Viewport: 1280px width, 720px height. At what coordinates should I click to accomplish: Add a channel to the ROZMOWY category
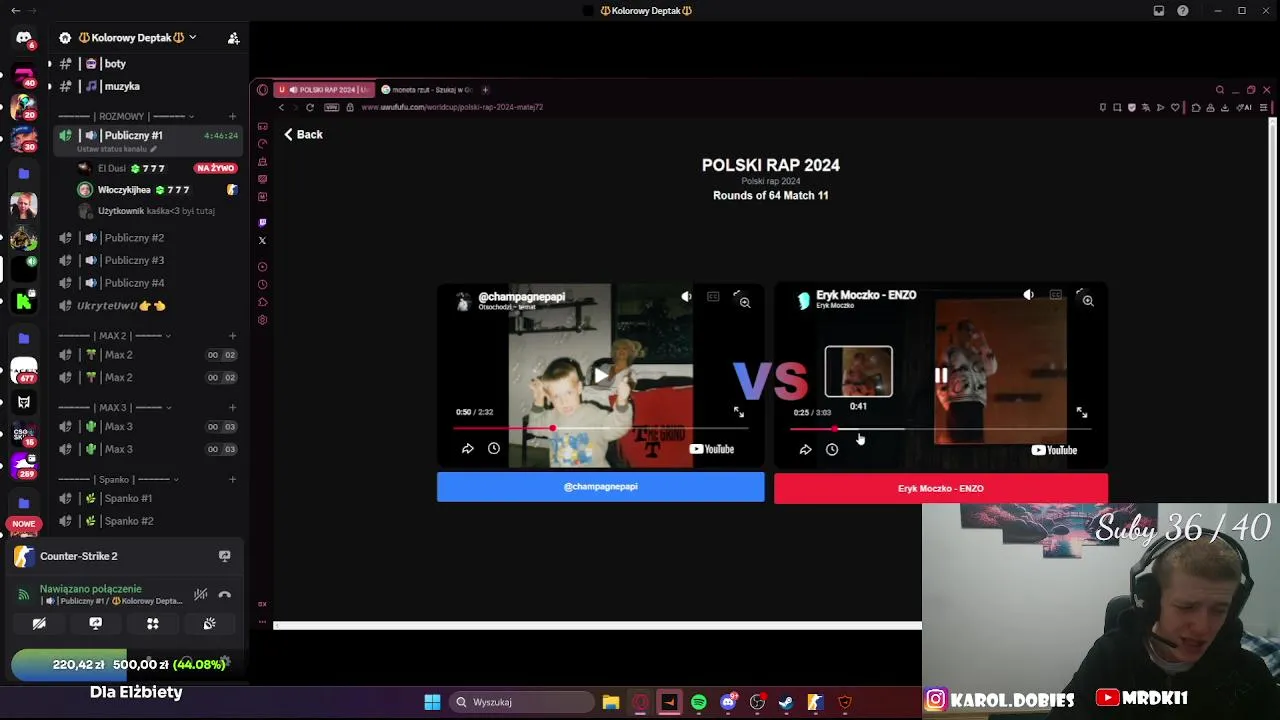click(232, 116)
